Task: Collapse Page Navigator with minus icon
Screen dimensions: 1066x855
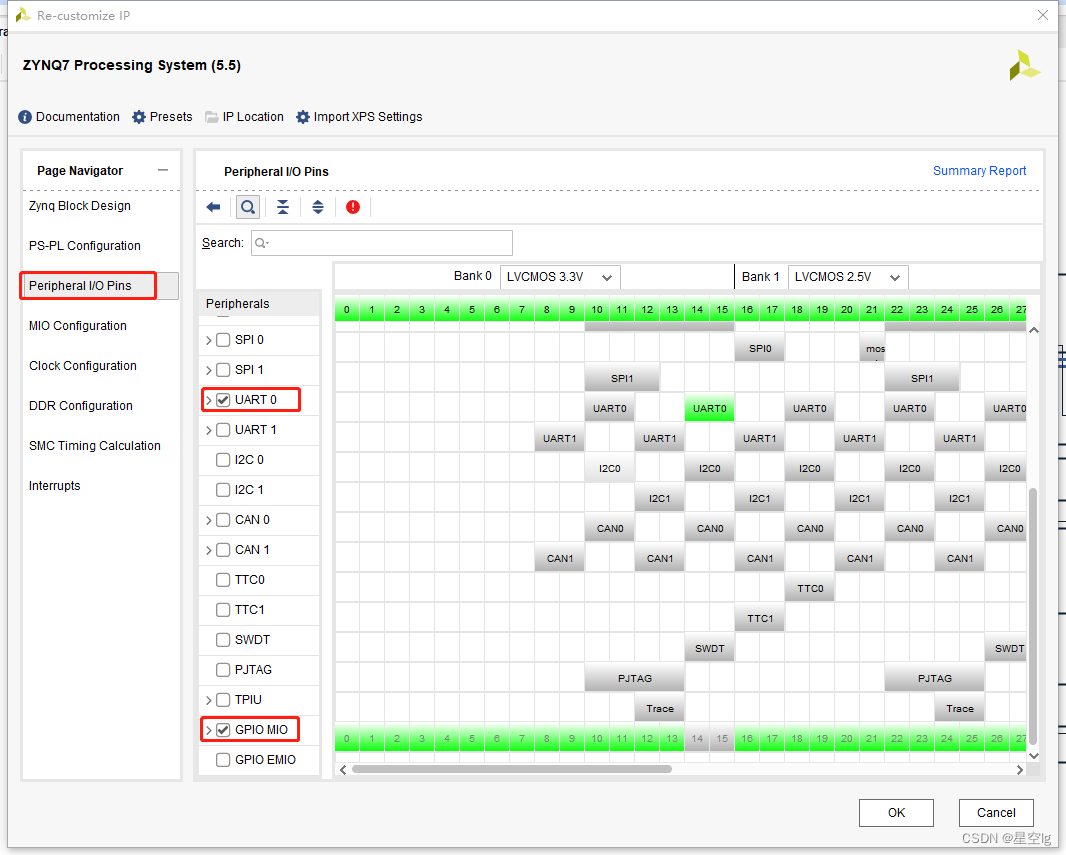Action: 162,170
